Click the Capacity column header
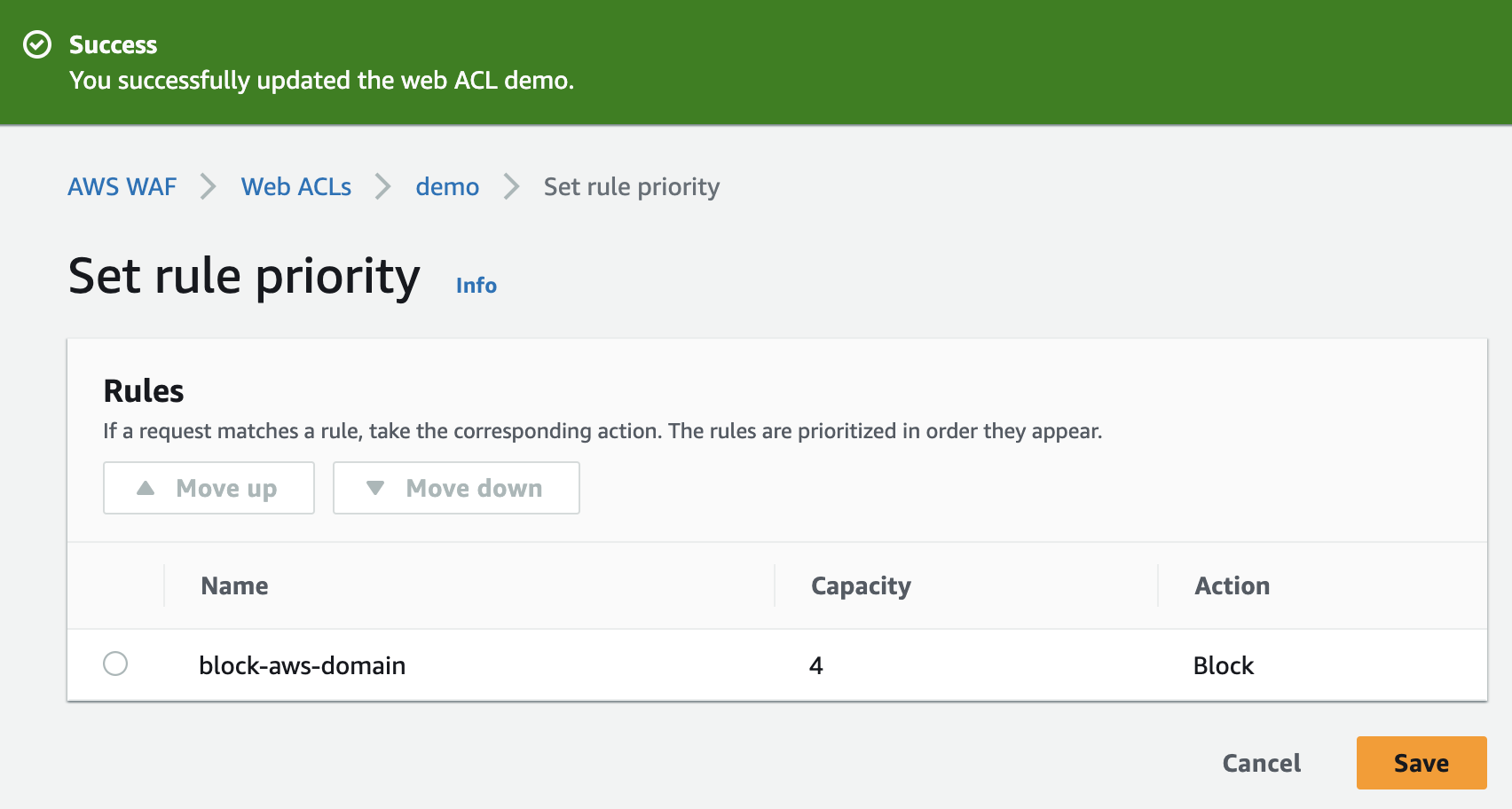The height and width of the screenshot is (809, 1512). 861,585
